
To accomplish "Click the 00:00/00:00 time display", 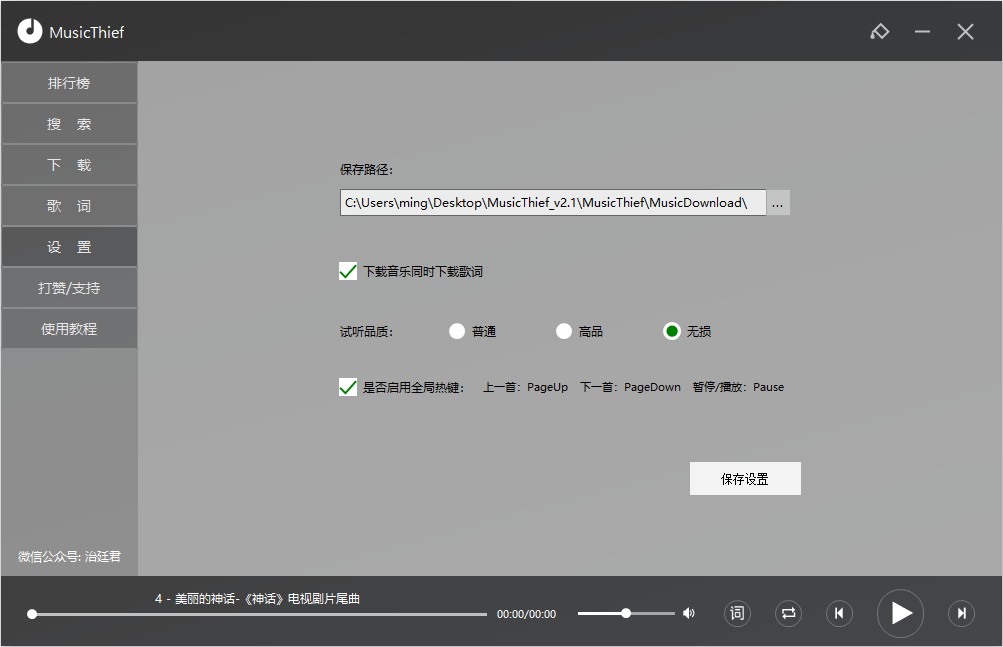I will 526,614.
